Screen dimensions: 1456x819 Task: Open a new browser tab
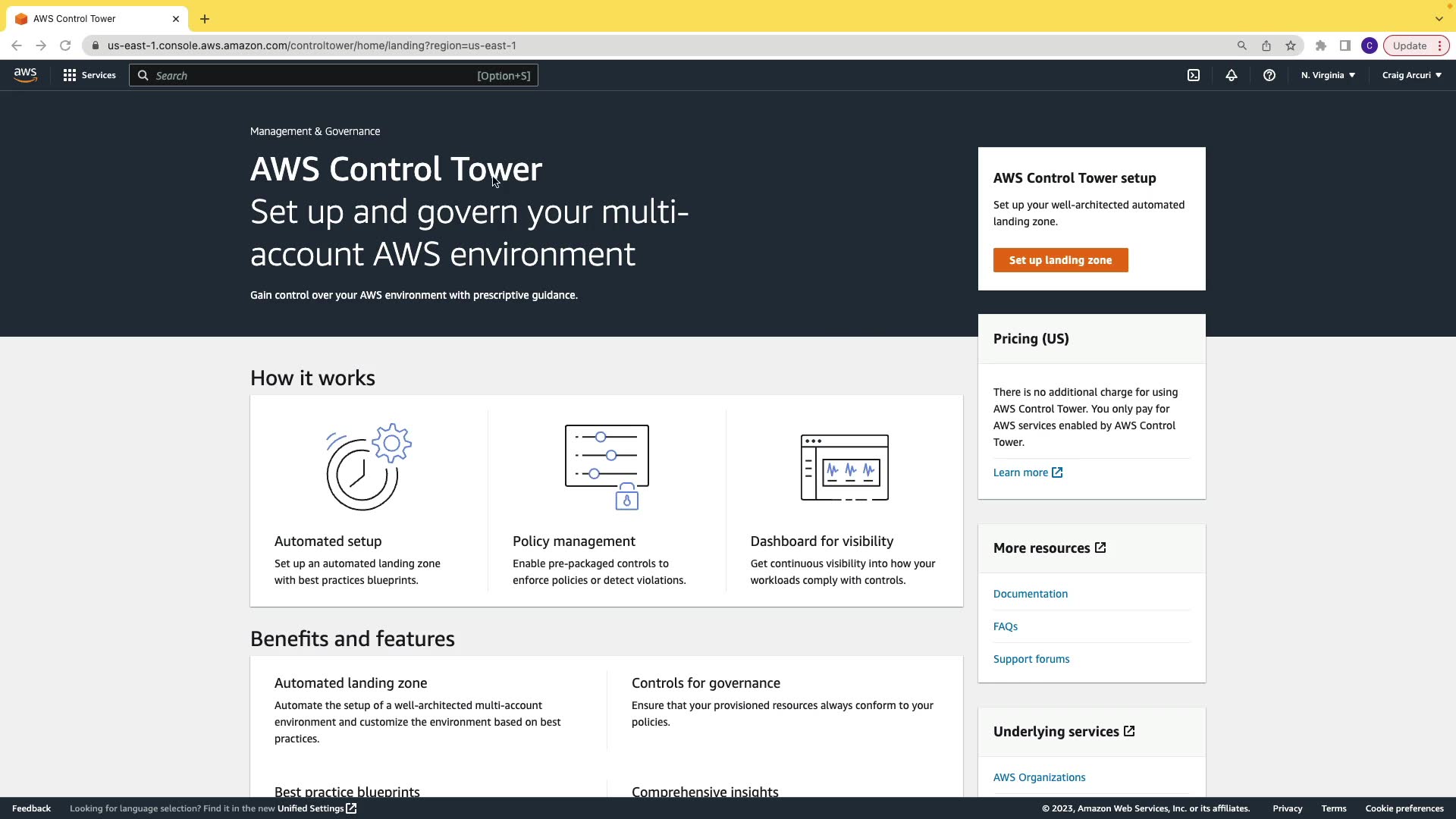(x=205, y=19)
